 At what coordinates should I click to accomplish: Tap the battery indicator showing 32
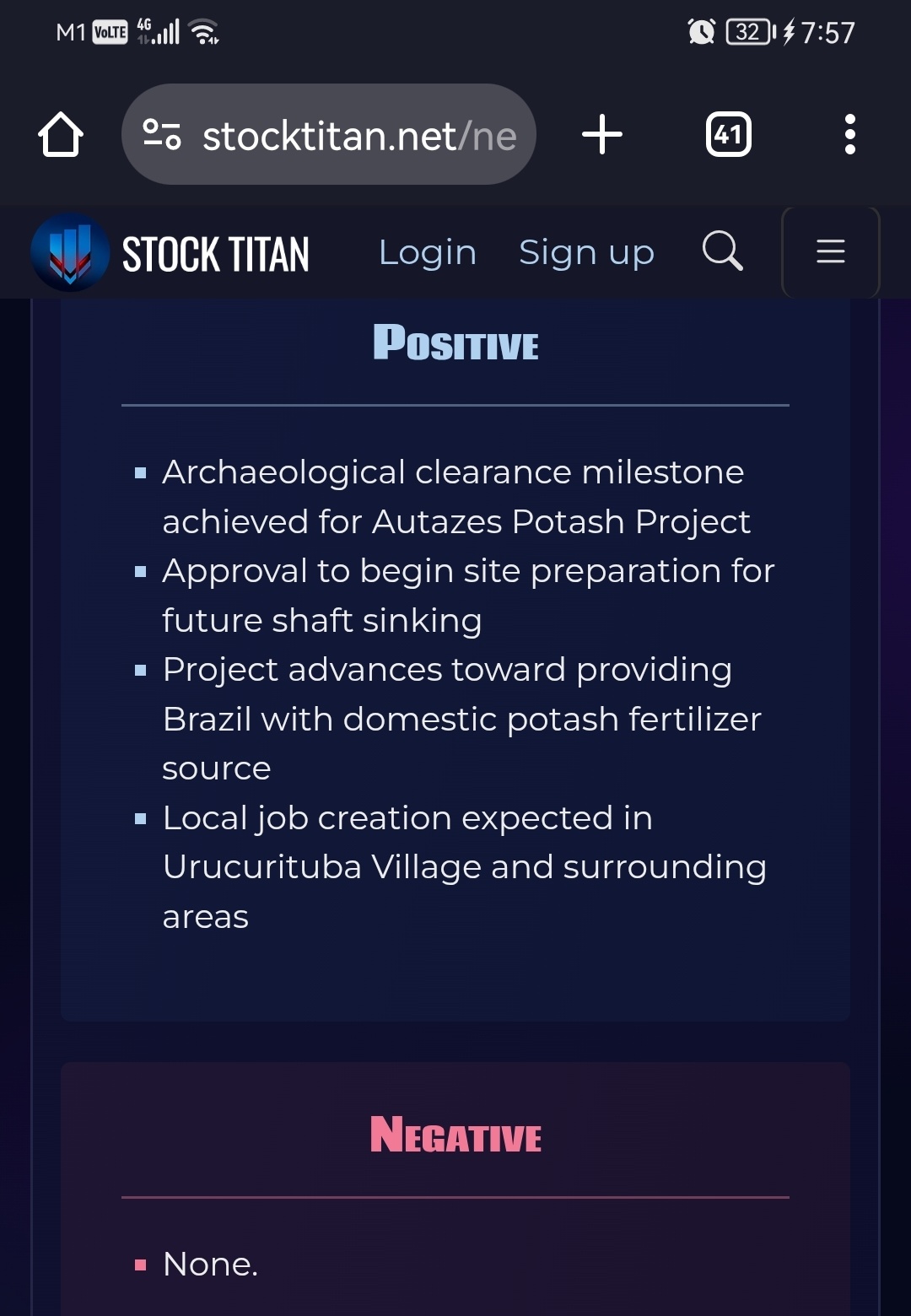pos(751,32)
